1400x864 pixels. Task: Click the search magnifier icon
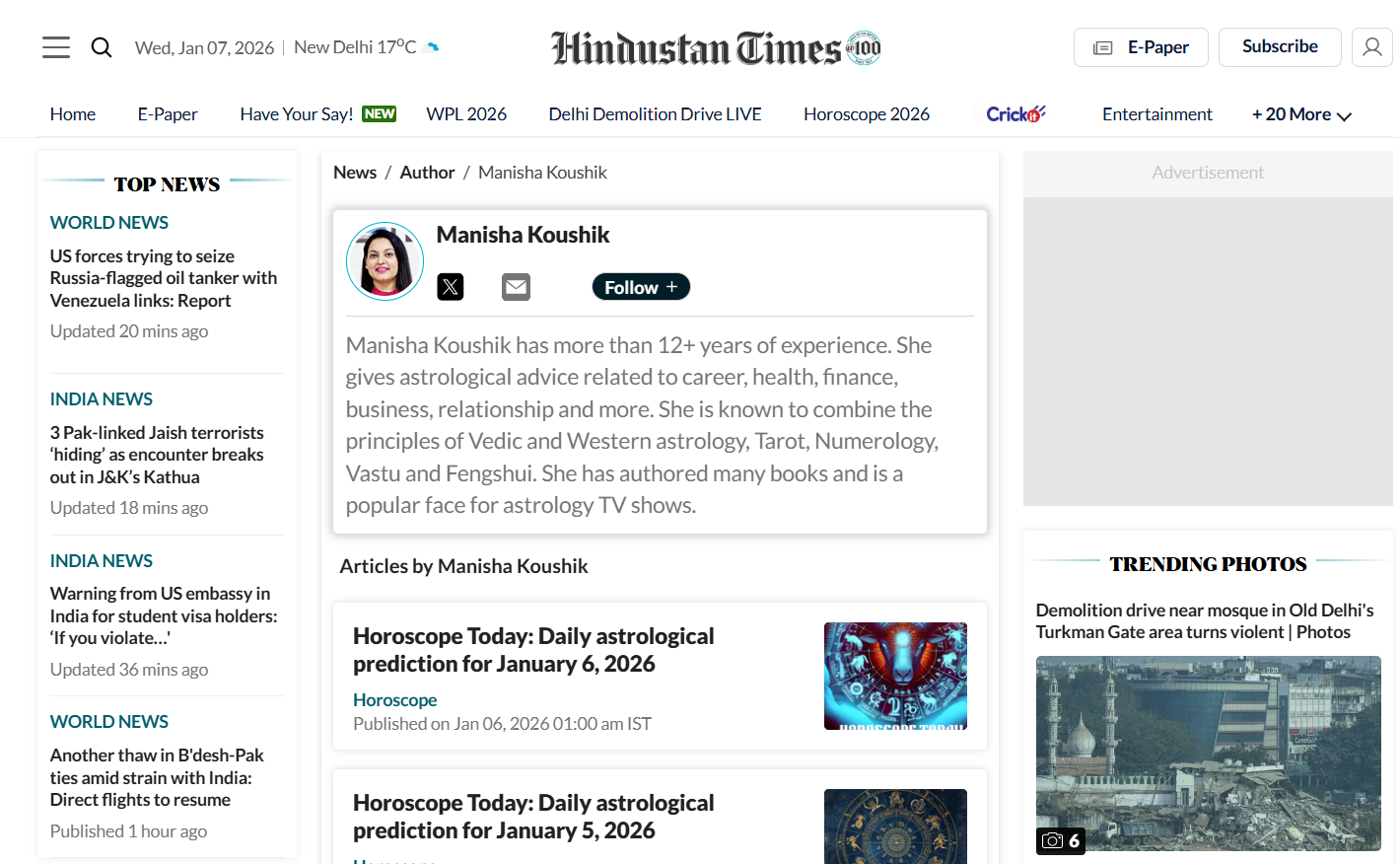pyautogui.click(x=102, y=46)
